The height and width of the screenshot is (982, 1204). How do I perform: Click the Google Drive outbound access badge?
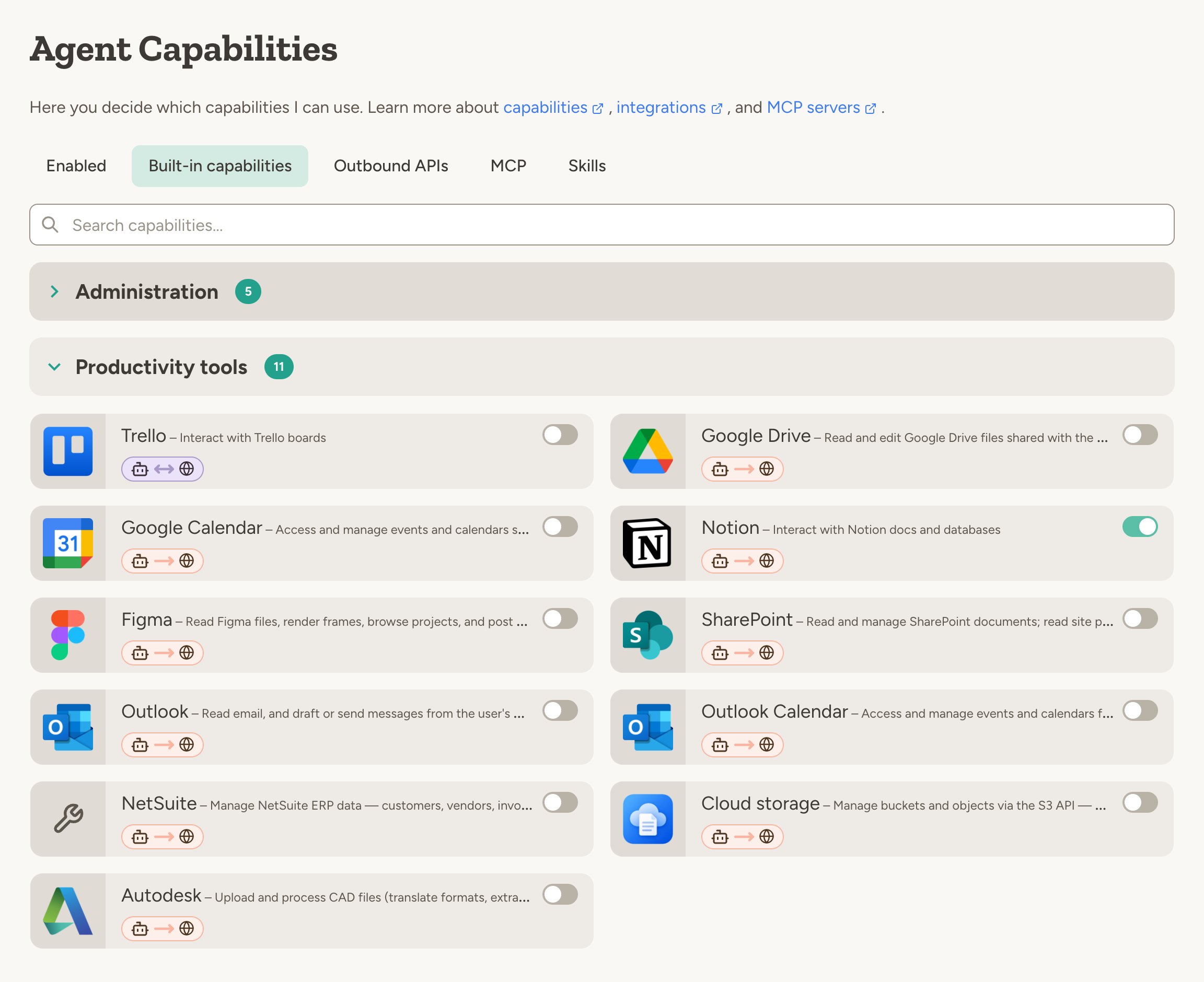[743, 469]
